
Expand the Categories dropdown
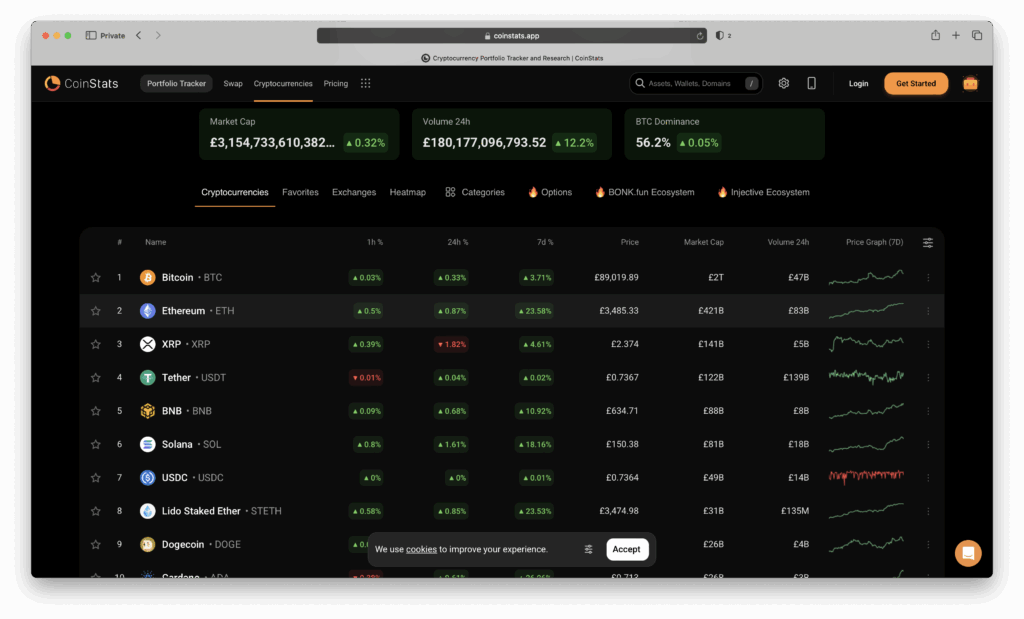click(x=475, y=192)
